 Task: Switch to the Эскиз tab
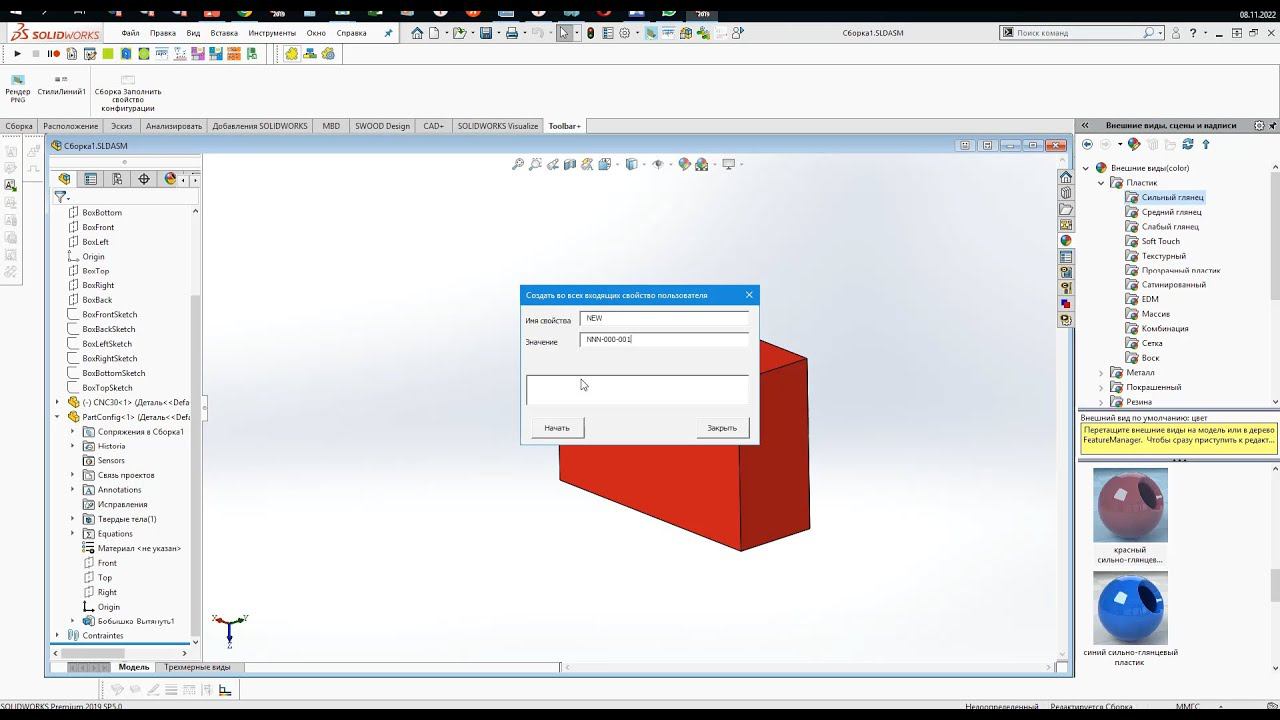[x=121, y=126]
